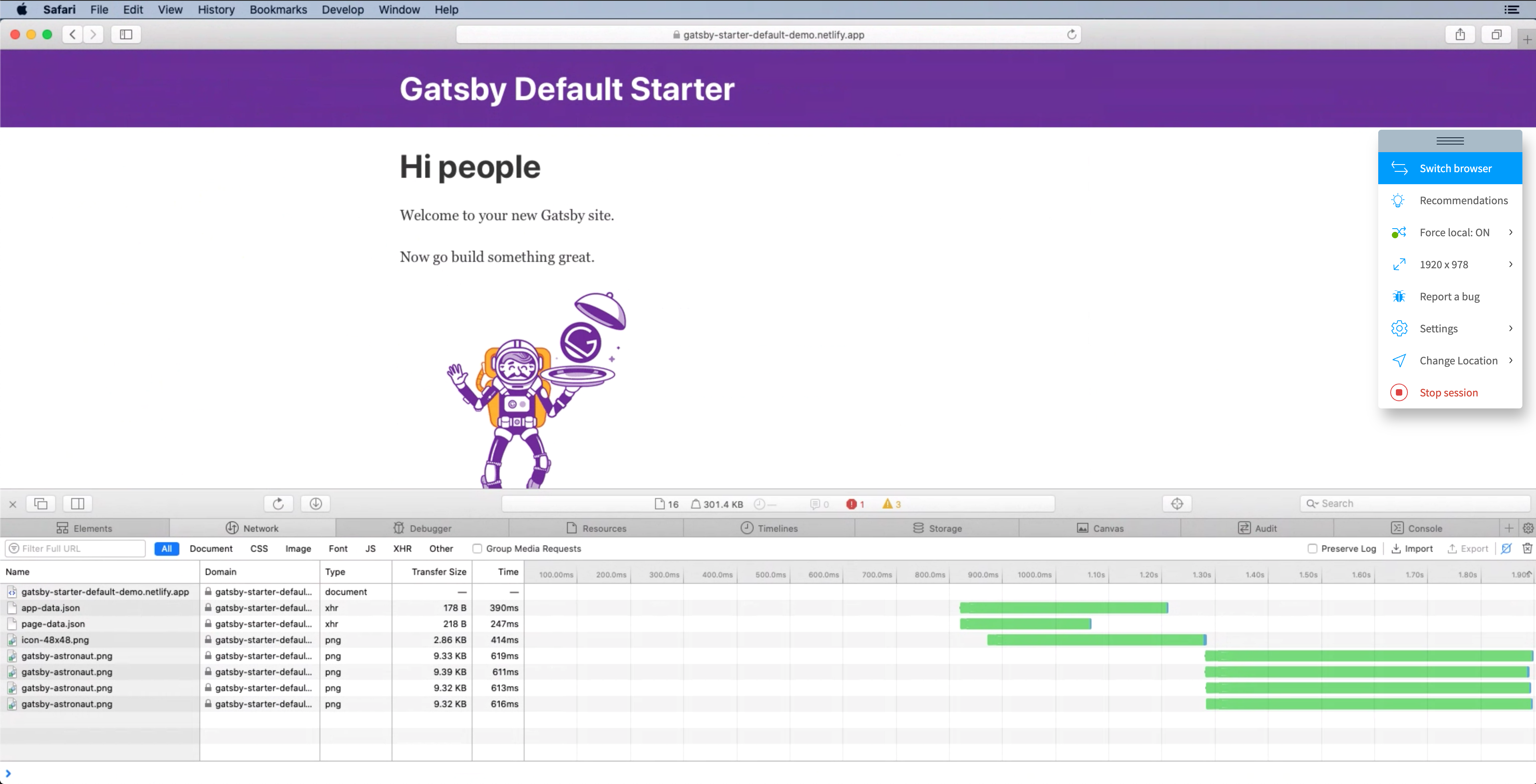The width and height of the screenshot is (1536, 784).
Task: Click Safari's sidebar toggle icon
Action: pyautogui.click(x=126, y=34)
